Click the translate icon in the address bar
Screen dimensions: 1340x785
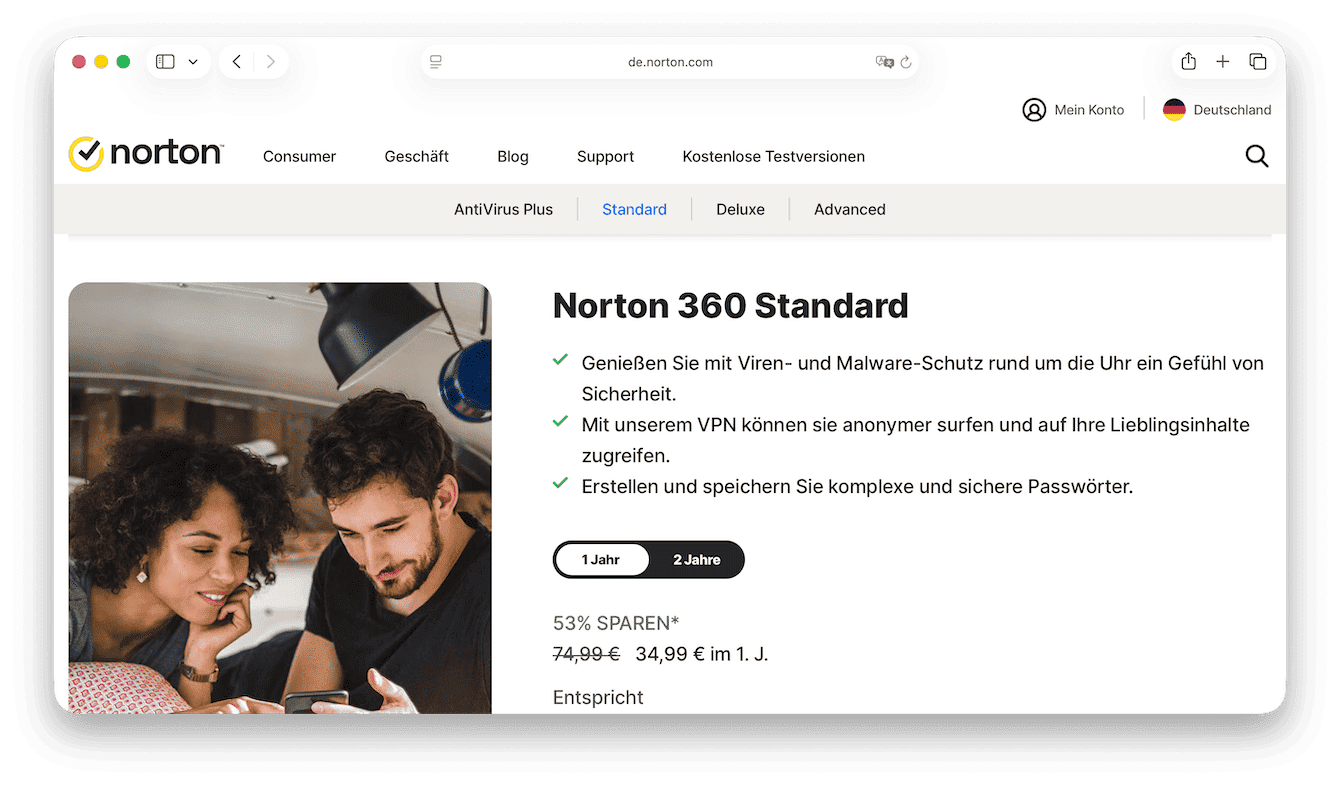884,62
